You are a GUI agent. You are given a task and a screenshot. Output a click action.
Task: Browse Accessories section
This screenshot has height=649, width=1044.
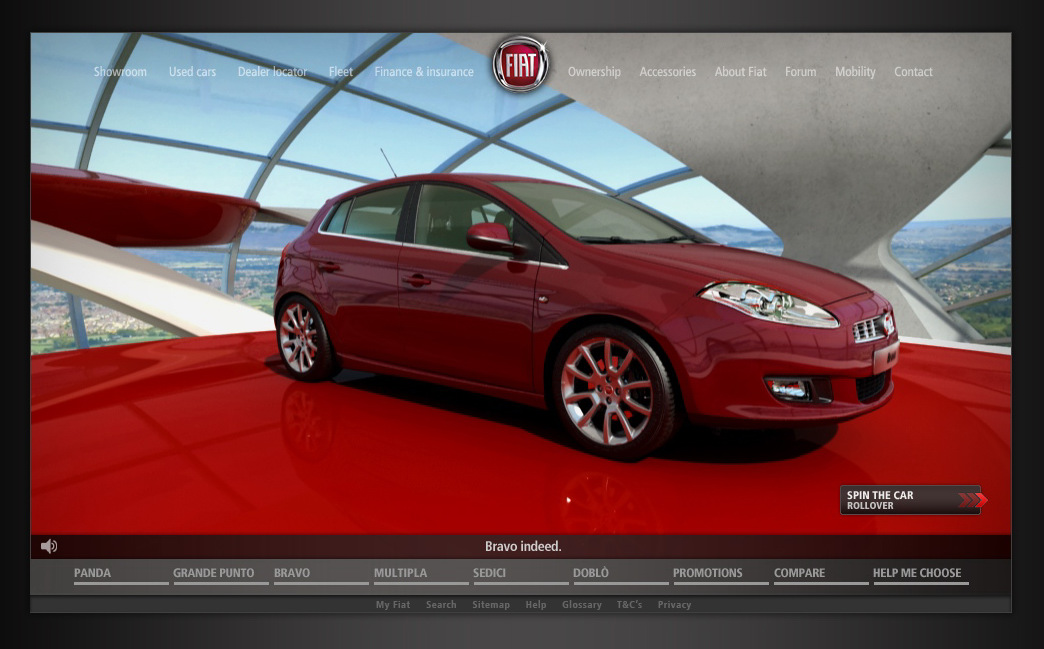(668, 71)
